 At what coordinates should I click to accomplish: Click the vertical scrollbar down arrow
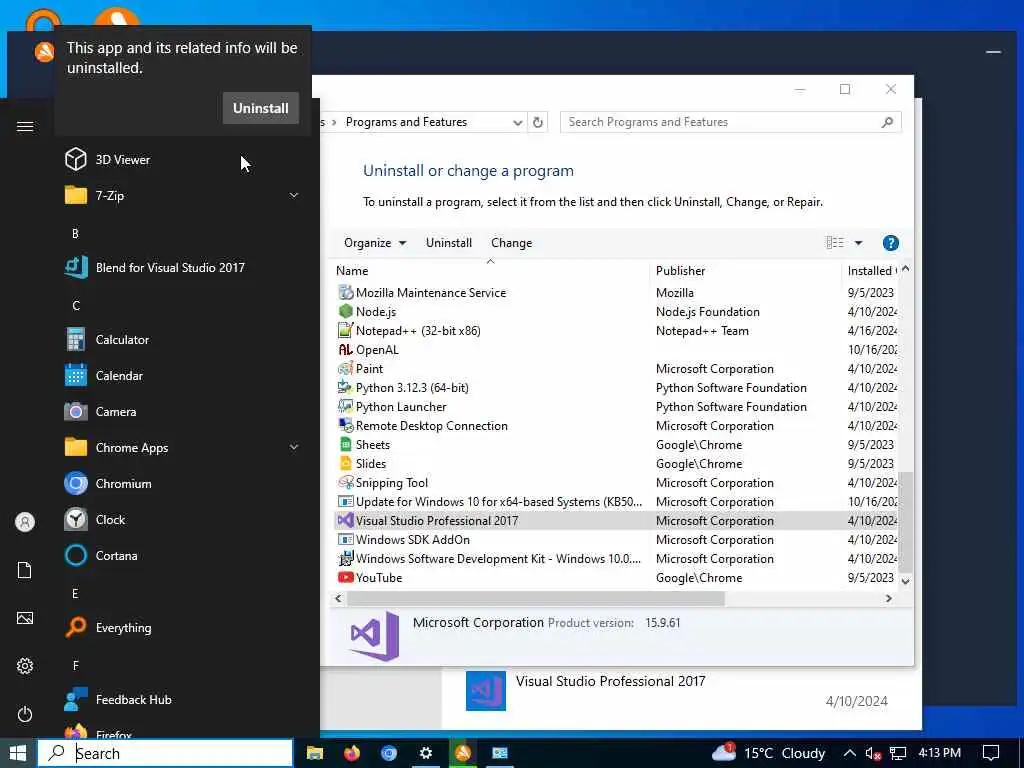(x=905, y=581)
